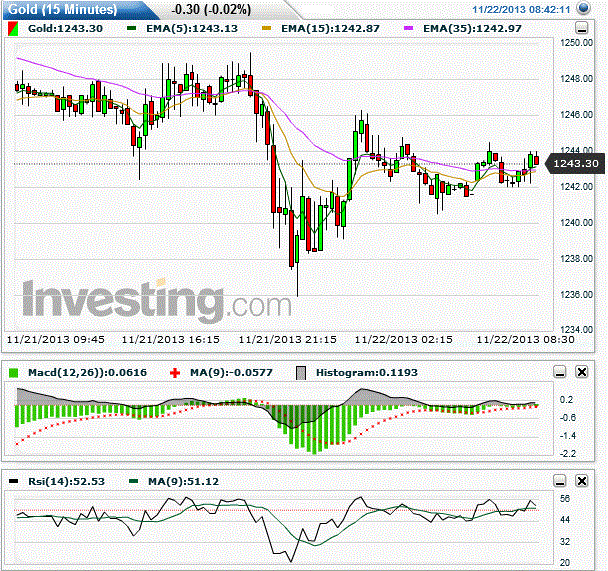The width and height of the screenshot is (608, 571).
Task: Click the -0.30 (-0.02%) change value
Action: click(x=211, y=9)
